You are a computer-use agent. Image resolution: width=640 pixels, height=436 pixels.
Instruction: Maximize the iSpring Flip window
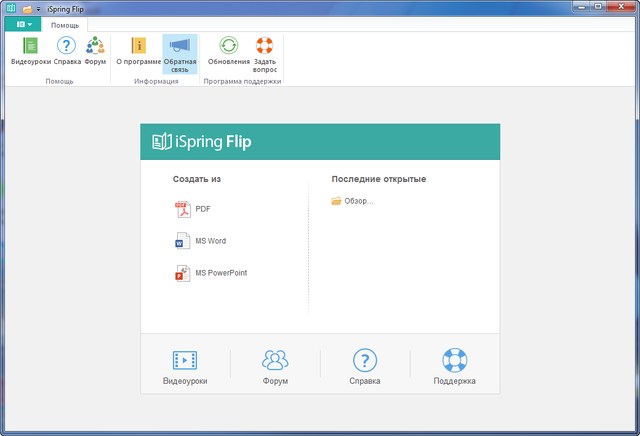pos(598,7)
